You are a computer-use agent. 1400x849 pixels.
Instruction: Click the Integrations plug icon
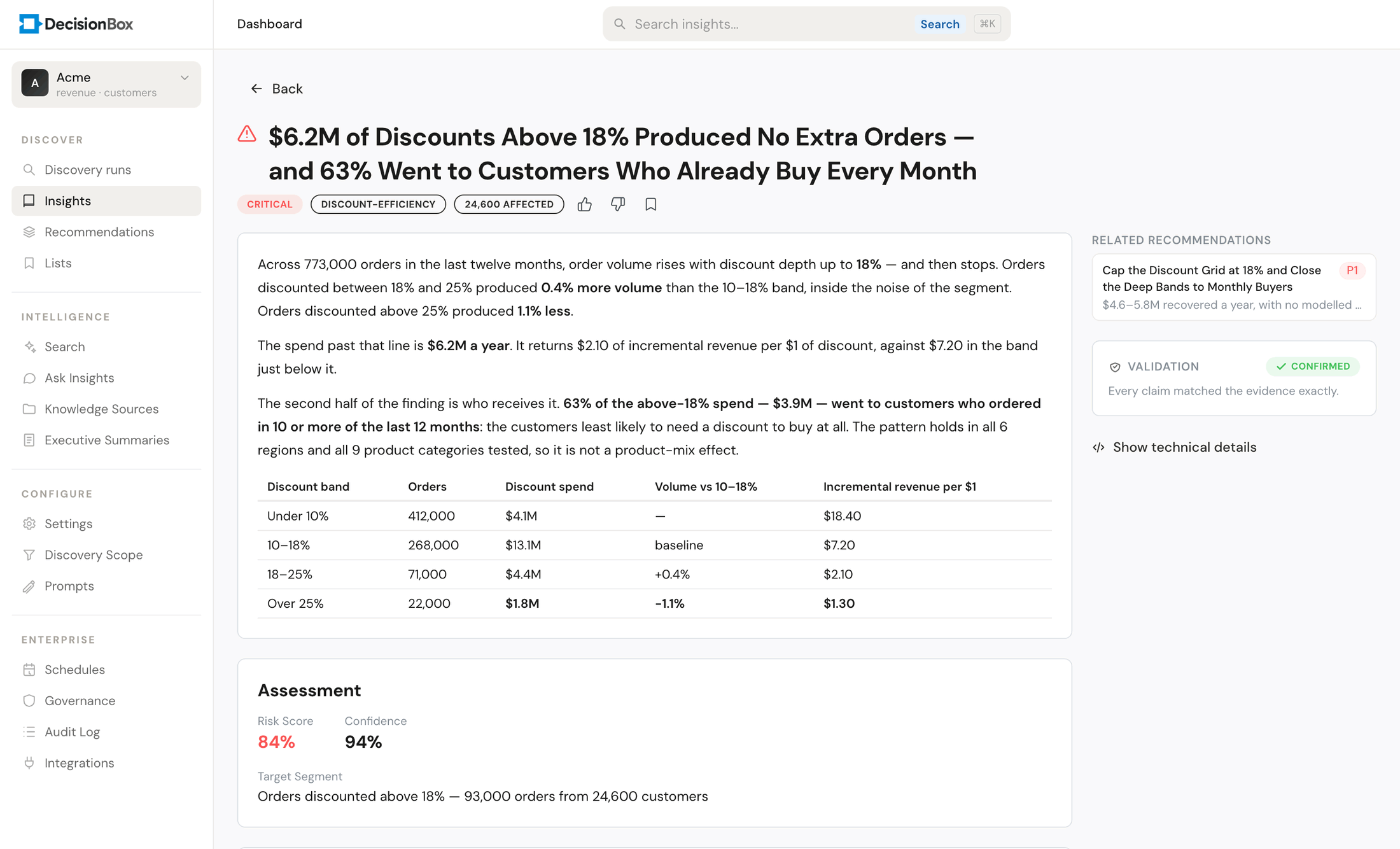[29, 763]
